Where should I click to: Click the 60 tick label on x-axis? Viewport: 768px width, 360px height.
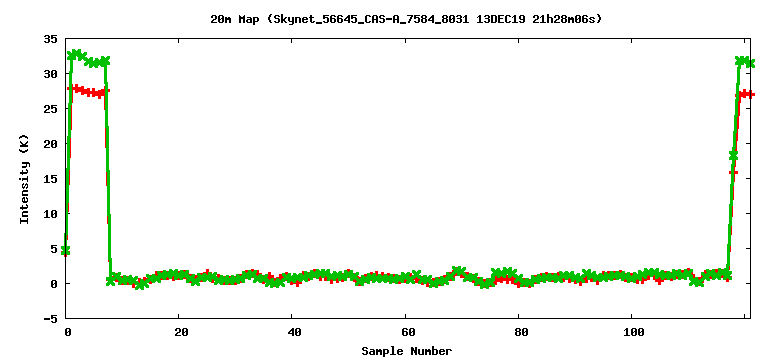pyautogui.click(x=407, y=333)
